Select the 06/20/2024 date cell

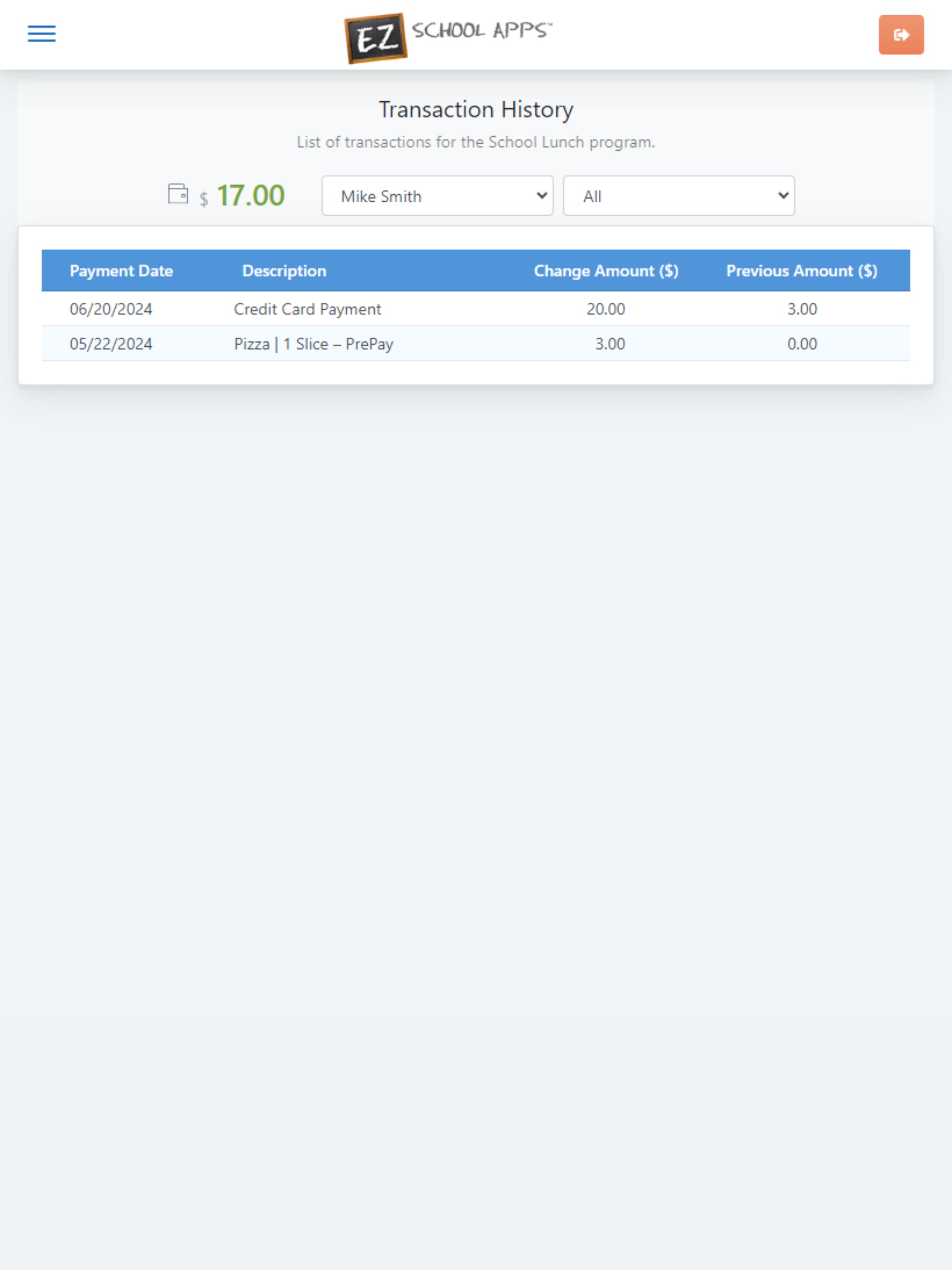(111, 309)
